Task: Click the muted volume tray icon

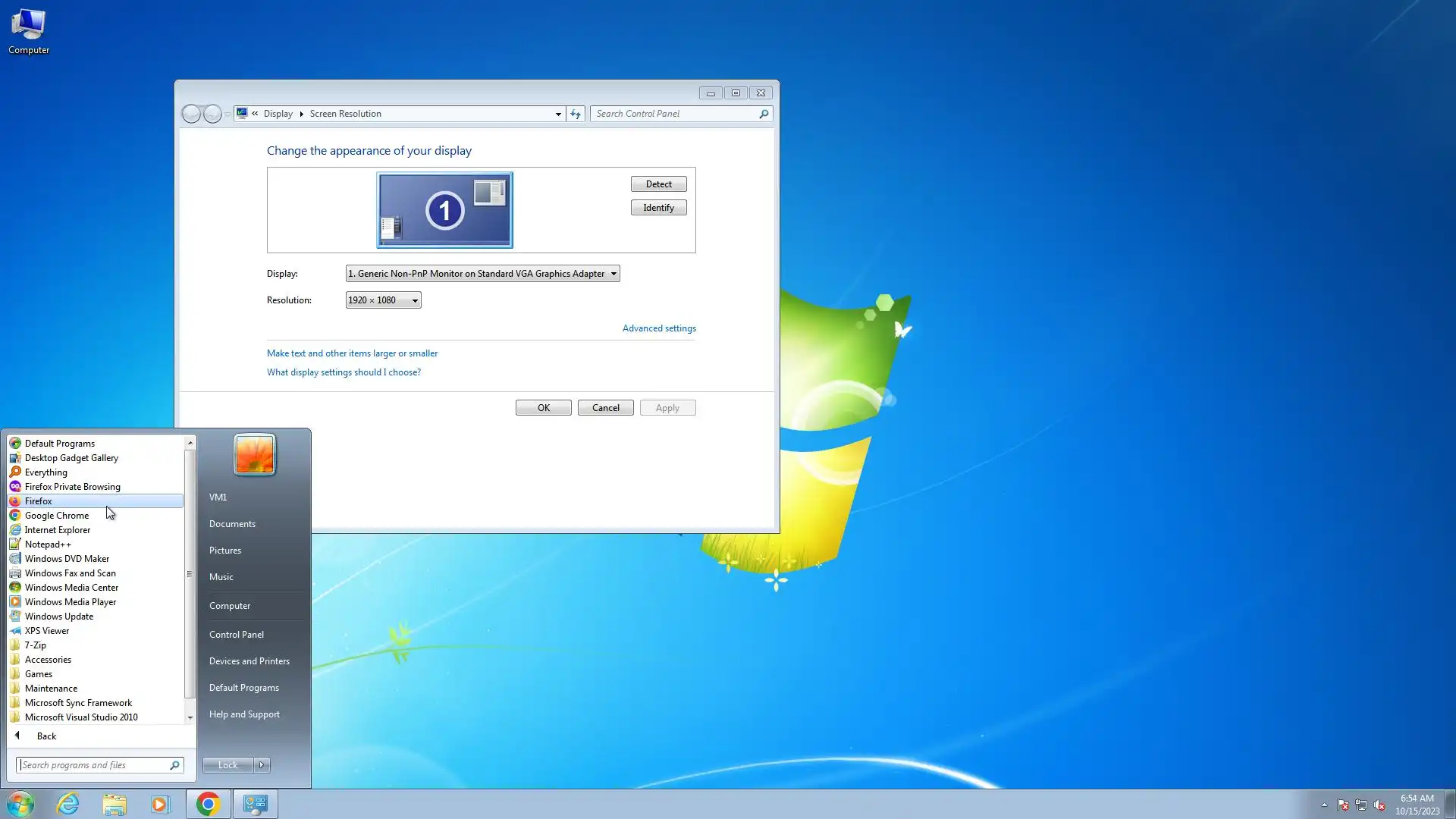Action: [x=1379, y=805]
